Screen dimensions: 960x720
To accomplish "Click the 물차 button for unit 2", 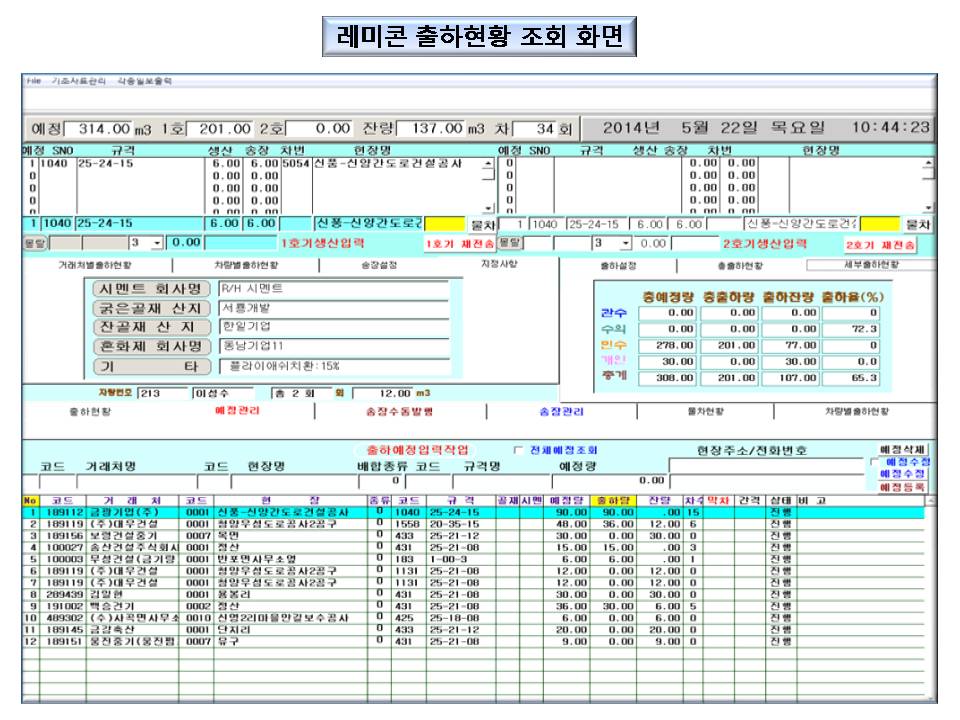I will pyautogui.click(x=917, y=225).
